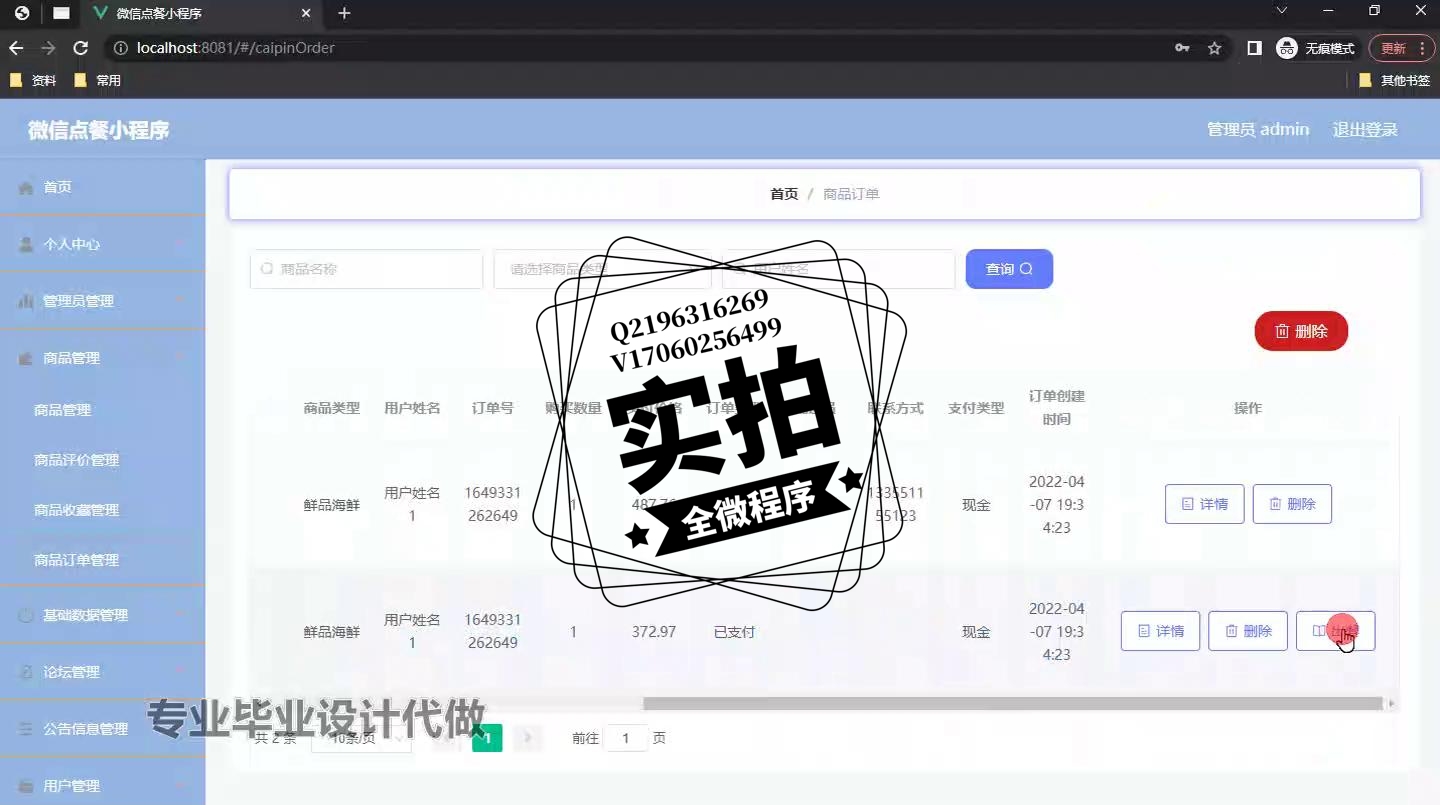The width and height of the screenshot is (1440, 805).
Task: Click the 前往 page number input
Action: click(627, 738)
